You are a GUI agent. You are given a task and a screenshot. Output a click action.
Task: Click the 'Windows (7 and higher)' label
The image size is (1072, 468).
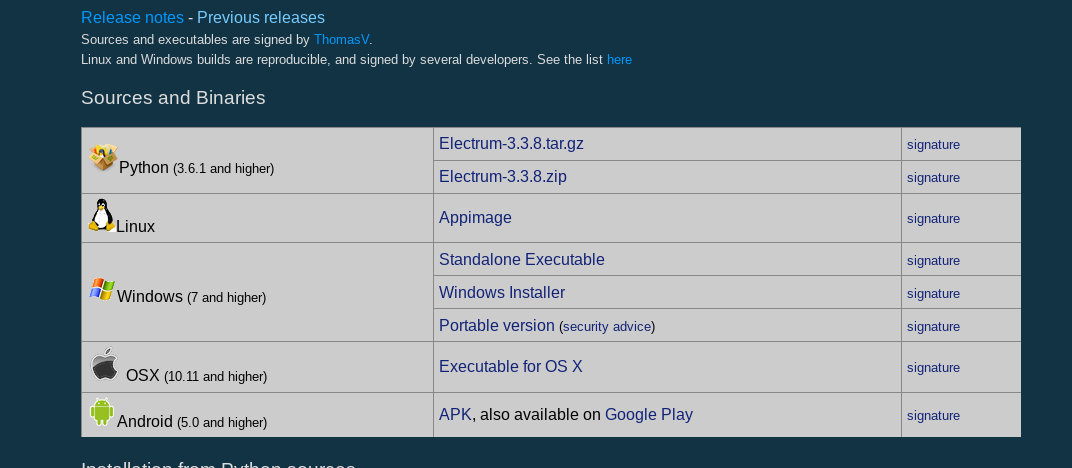[x=191, y=297]
